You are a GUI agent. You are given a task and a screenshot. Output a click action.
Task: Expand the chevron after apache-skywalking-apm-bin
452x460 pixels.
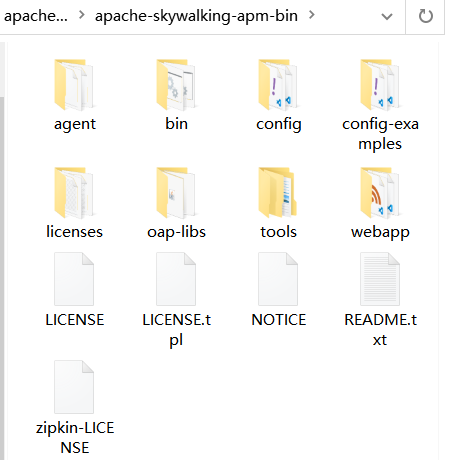[x=312, y=15]
